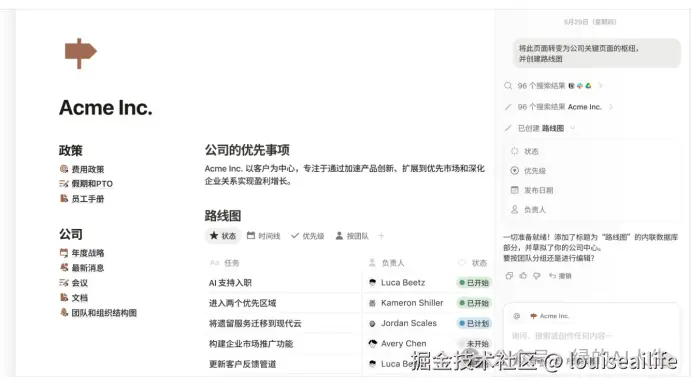Give thumbs up to the AI response
Screen dimensions: 691x386
[x=523, y=276]
